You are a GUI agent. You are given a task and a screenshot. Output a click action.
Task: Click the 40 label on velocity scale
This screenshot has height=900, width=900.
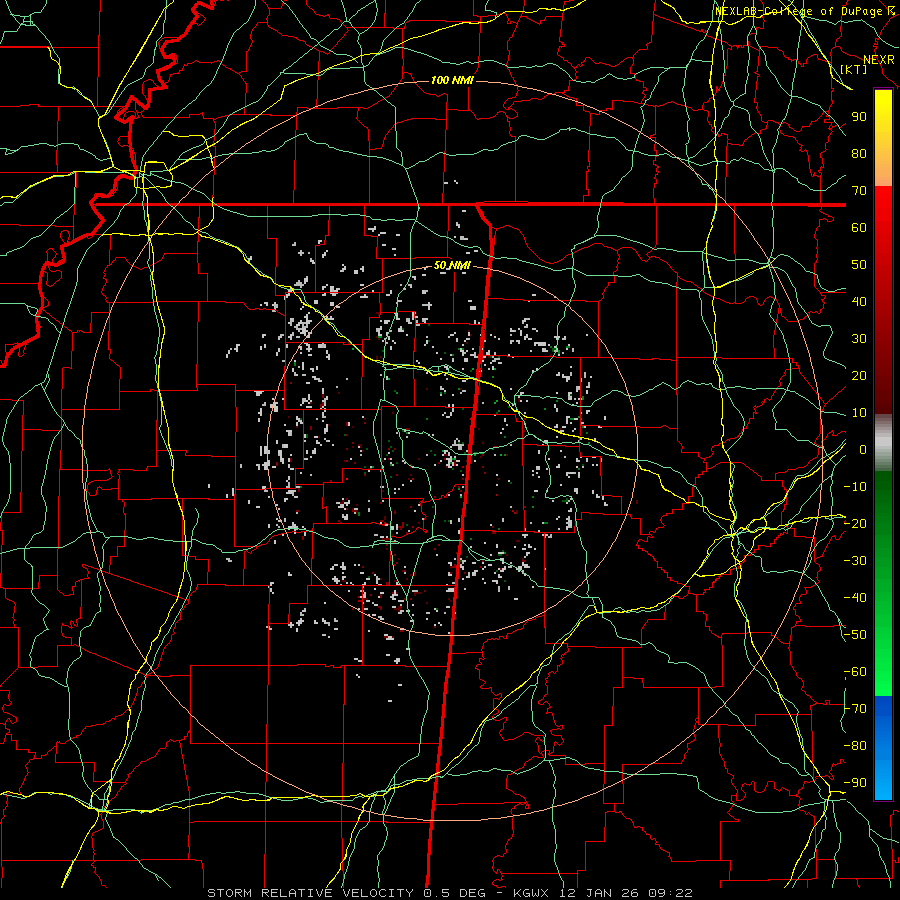pos(859,301)
